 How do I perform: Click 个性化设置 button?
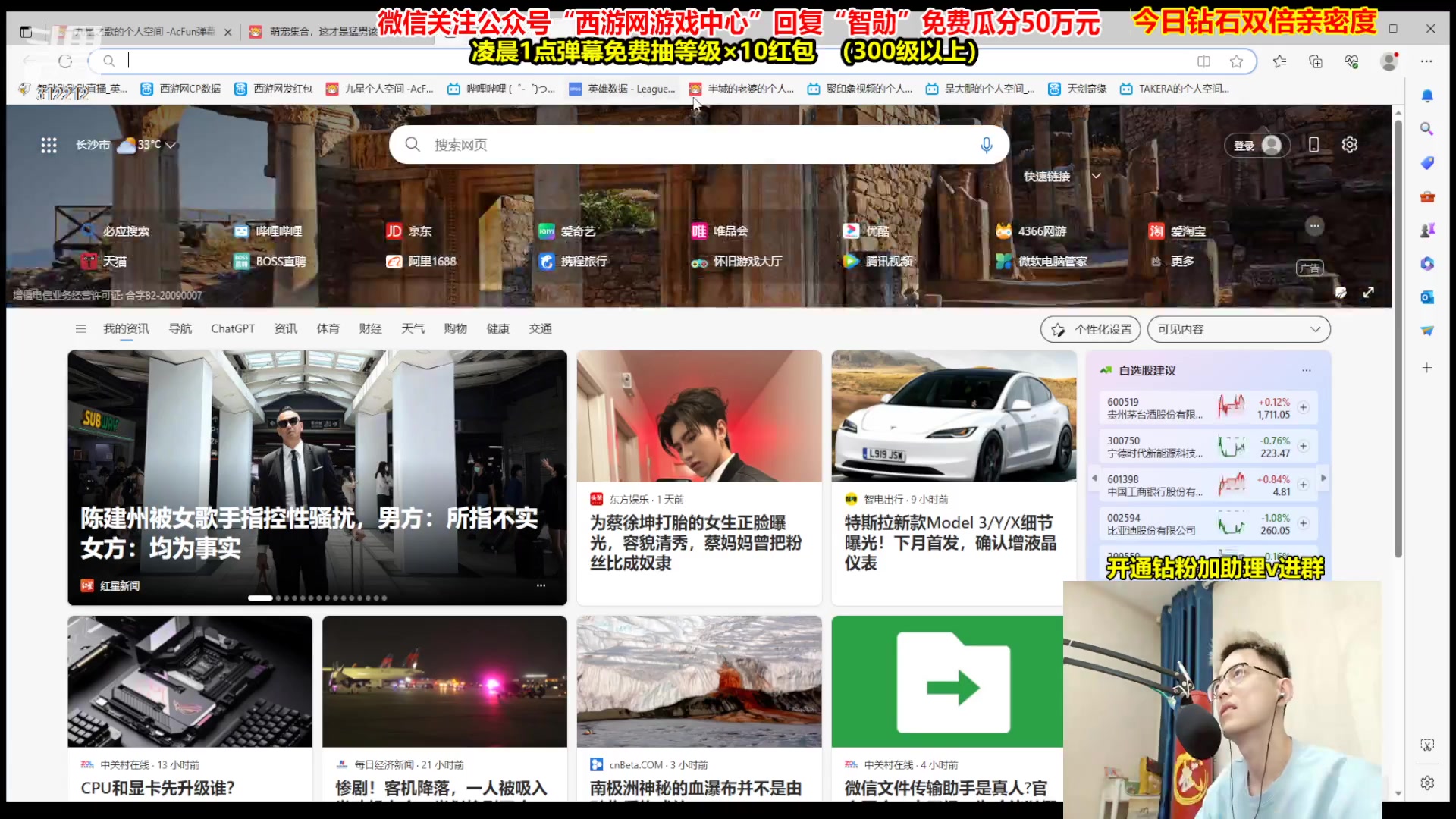point(1090,329)
